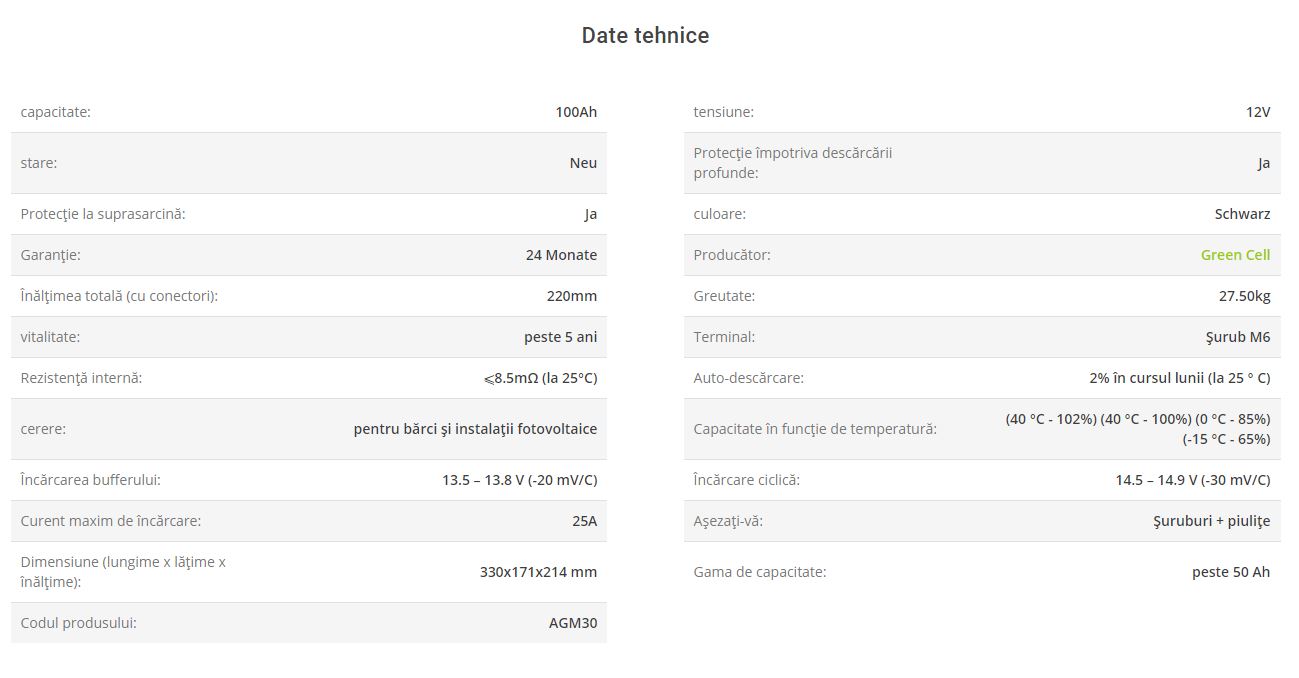The image size is (1299, 678).
Task: Select the 'Şurub M6' terminal value
Action: point(1239,337)
